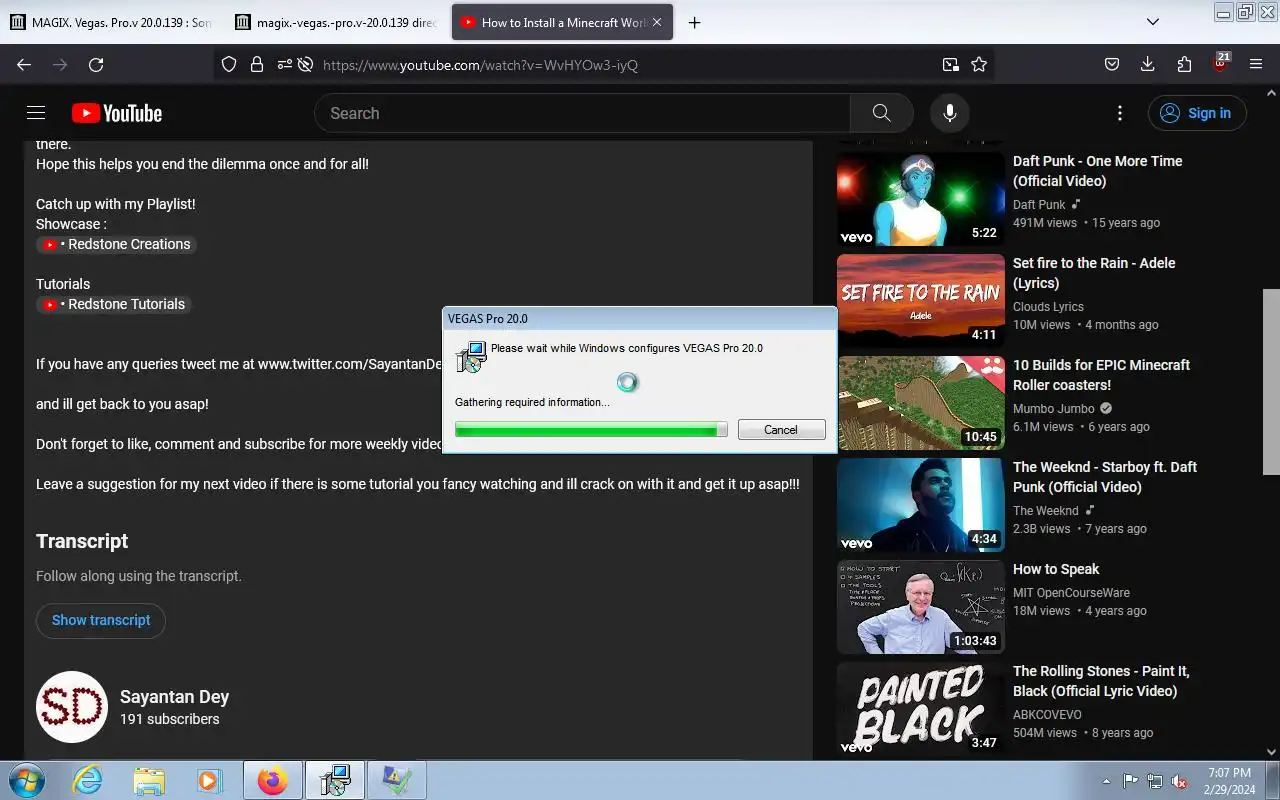
Task: Bookmark this page with the star icon
Action: click(979, 64)
